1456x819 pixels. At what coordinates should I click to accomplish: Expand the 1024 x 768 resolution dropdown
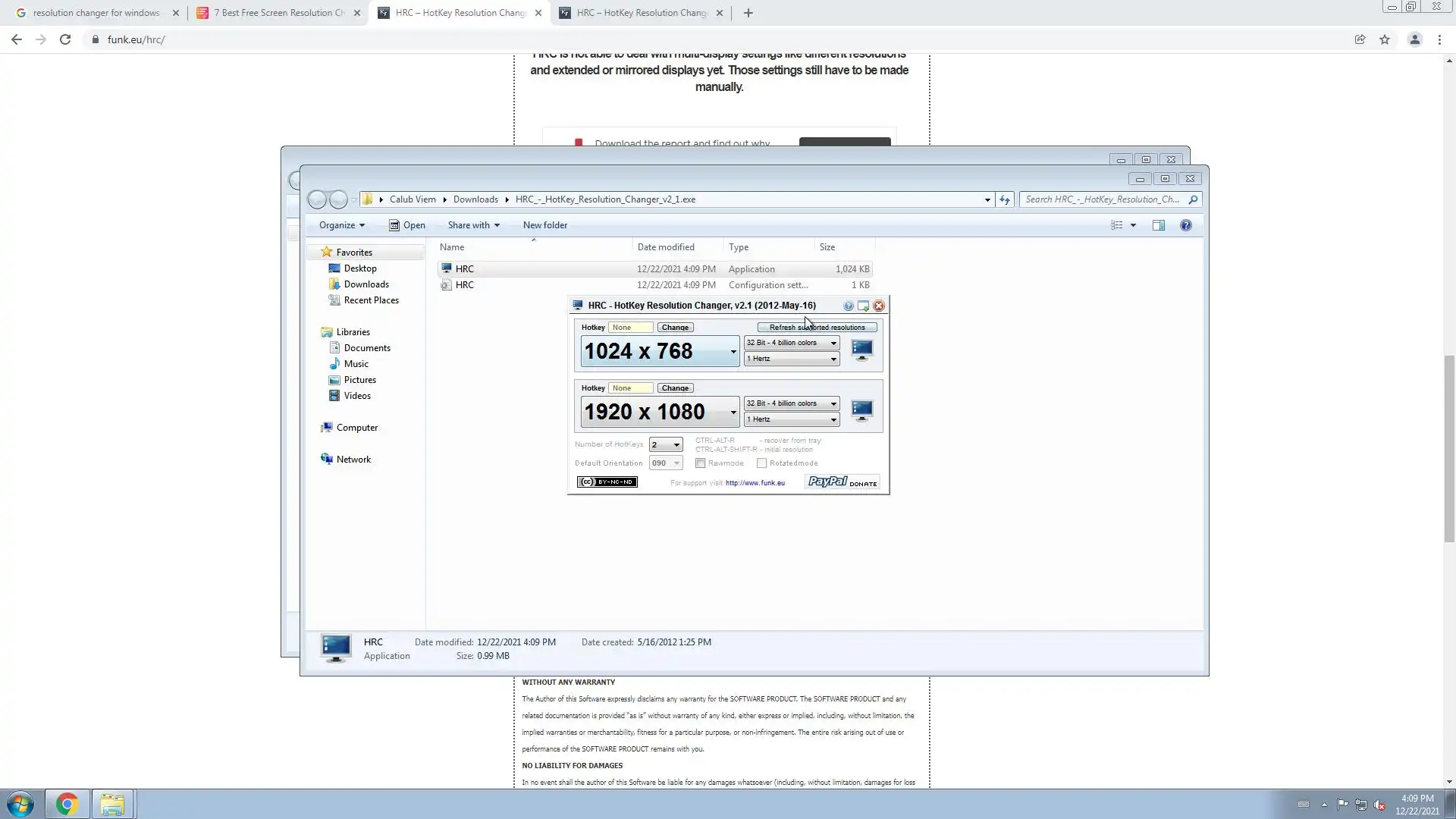pos(733,351)
